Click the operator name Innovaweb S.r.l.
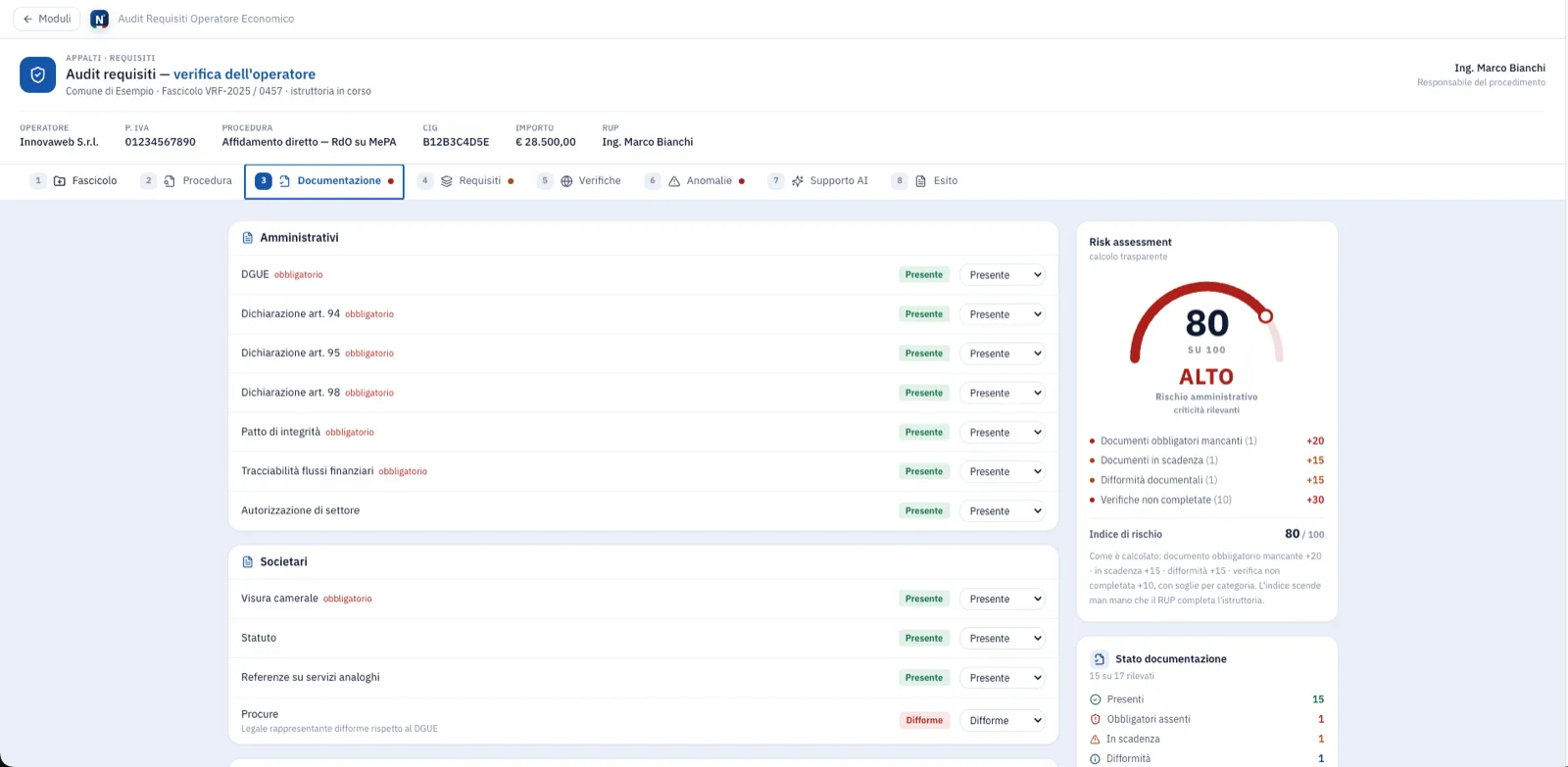The image size is (1568, 767). pos(59,142)
